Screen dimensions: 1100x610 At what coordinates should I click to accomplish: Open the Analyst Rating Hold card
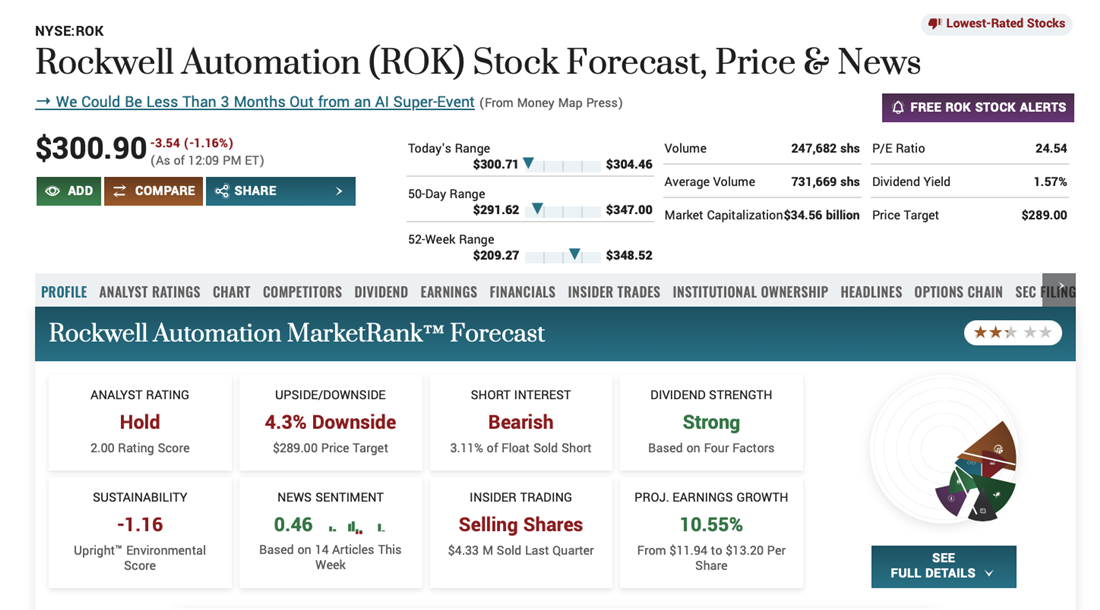(x=140, y=422)
